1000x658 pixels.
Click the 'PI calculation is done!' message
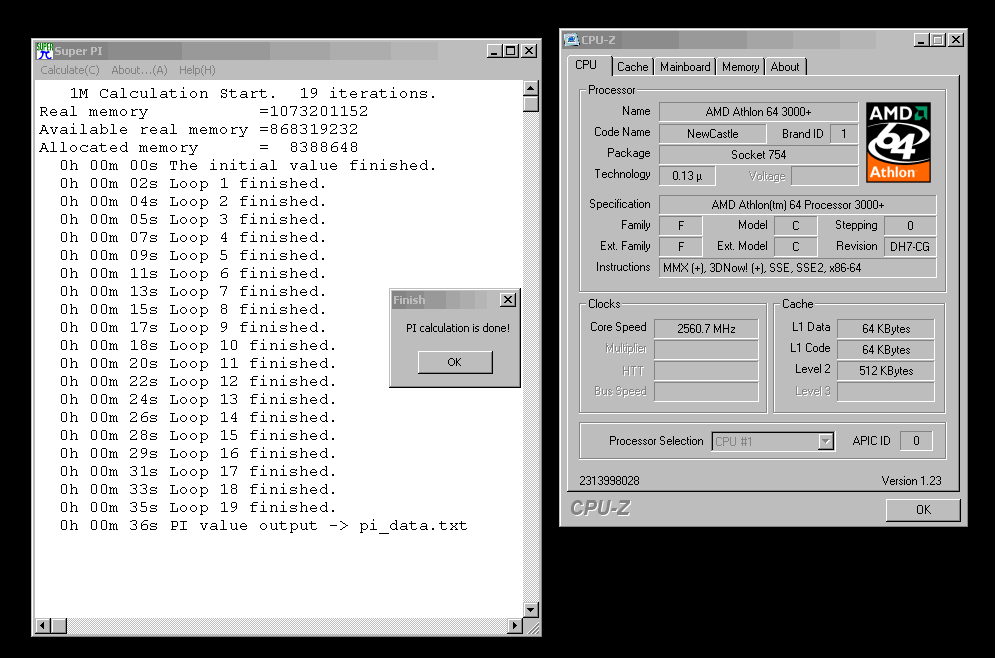pos(457,328)
